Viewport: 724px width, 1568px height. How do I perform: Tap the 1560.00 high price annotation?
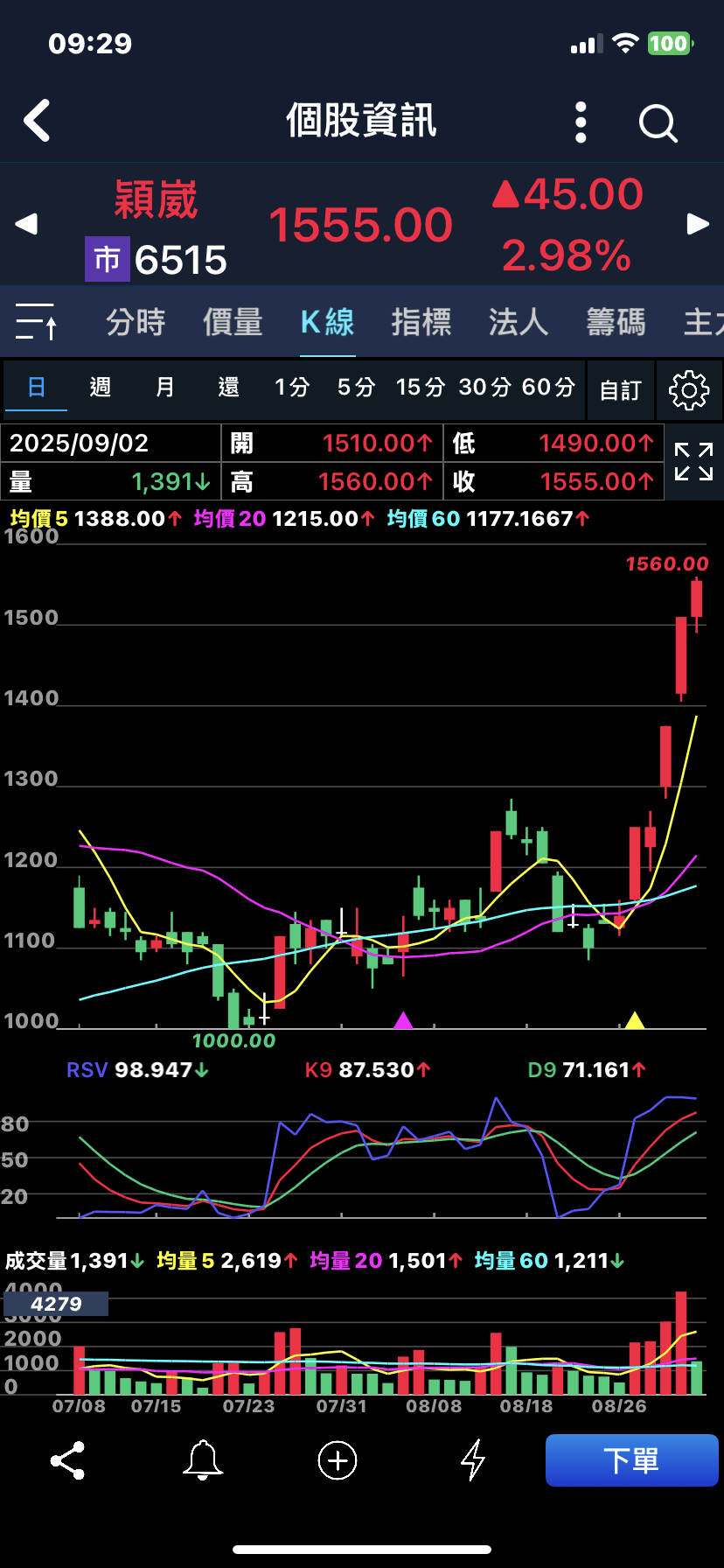(667, 564)
